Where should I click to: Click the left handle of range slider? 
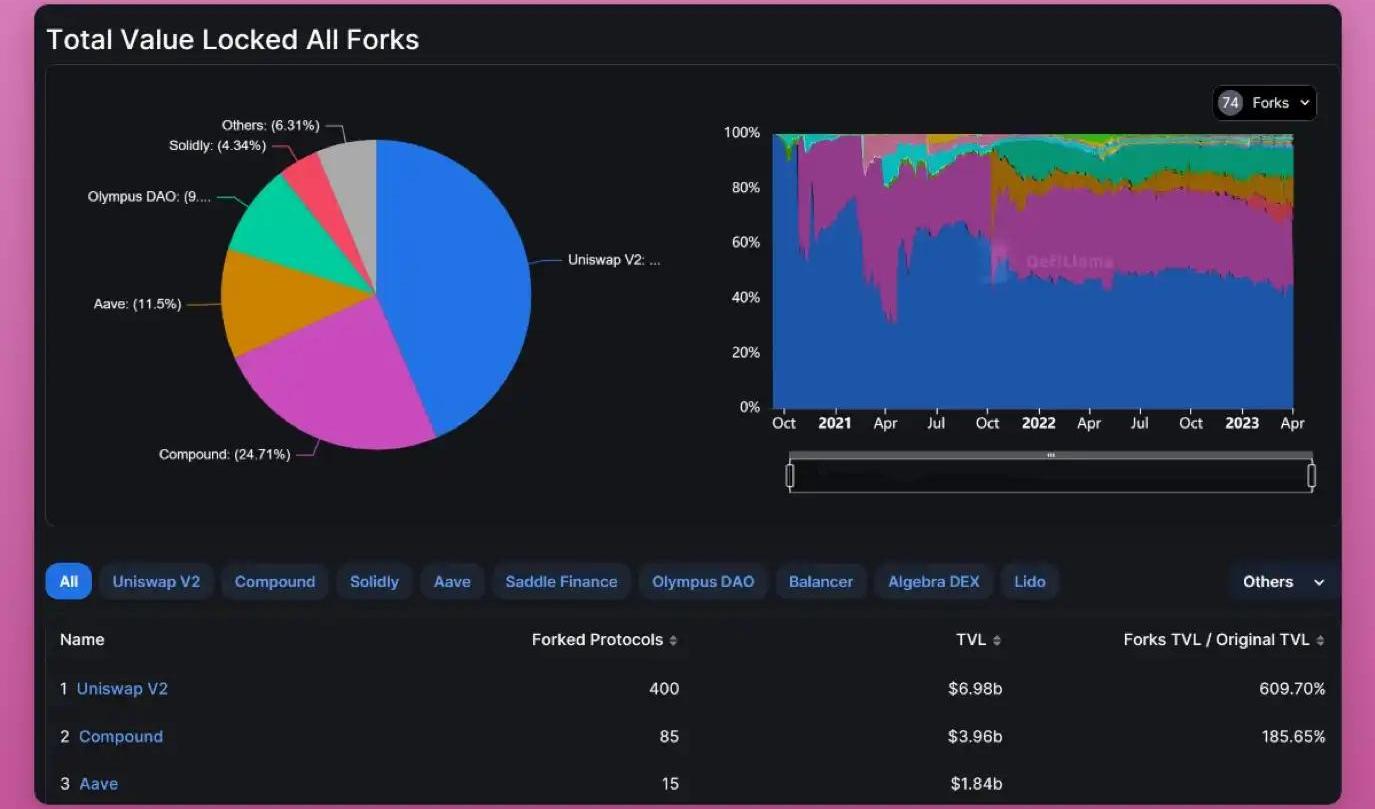[x=790, y=476]
